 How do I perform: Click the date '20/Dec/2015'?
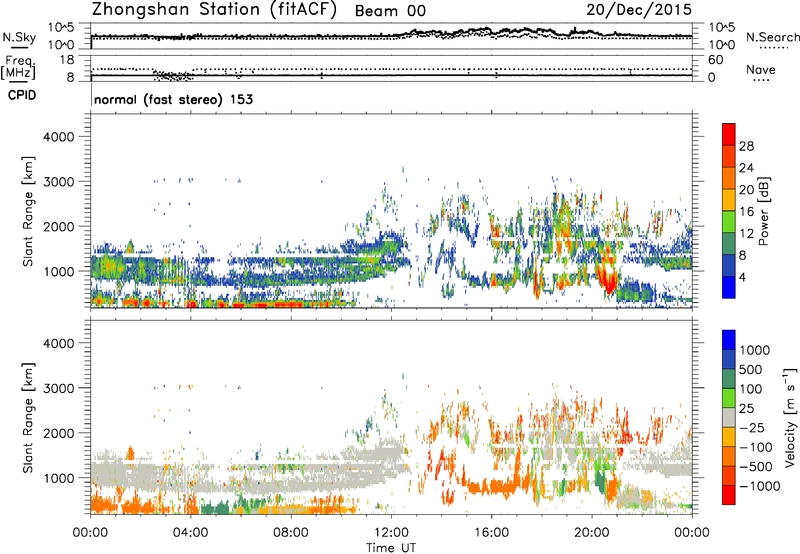point(639,9)
